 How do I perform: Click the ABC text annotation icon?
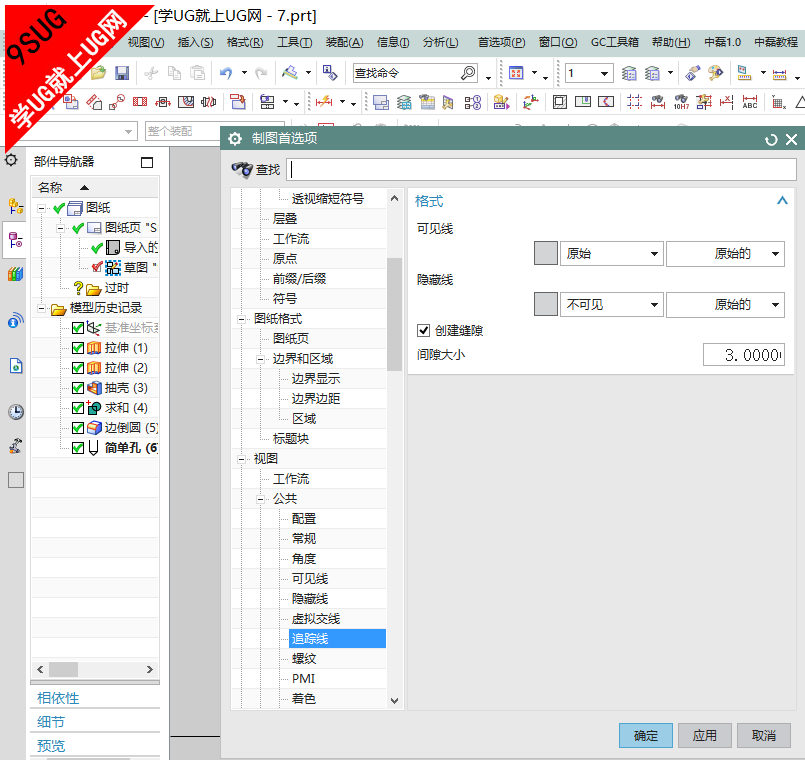(x=750, y=102)
